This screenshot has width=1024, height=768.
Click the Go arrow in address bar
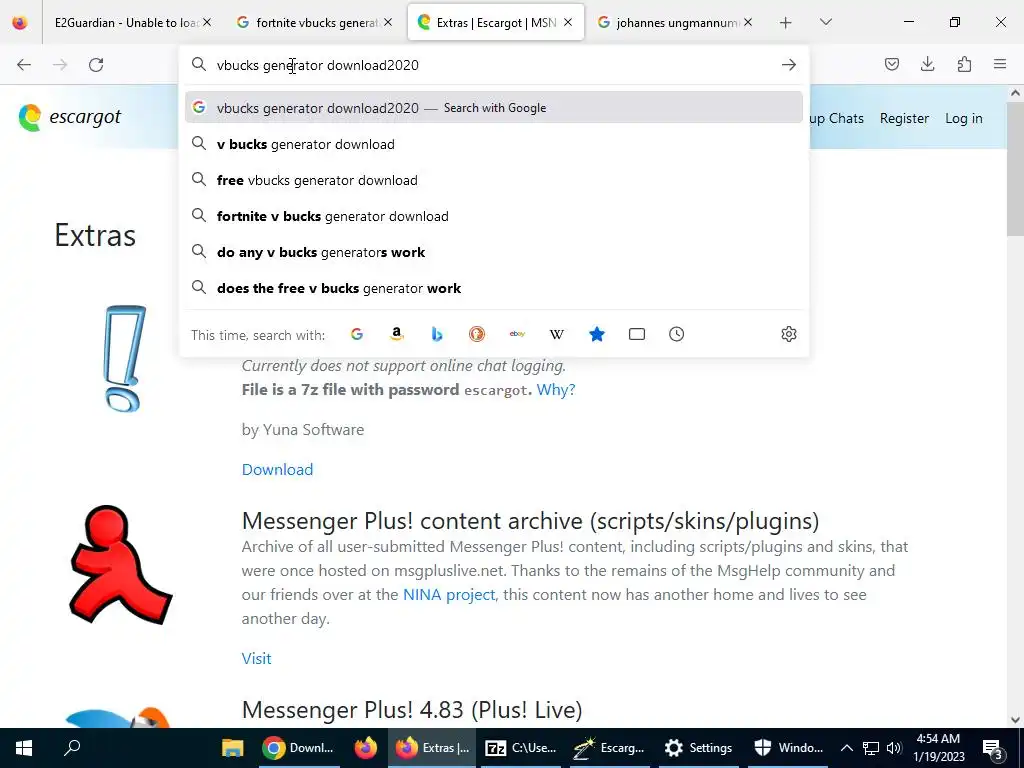point(789,65)
